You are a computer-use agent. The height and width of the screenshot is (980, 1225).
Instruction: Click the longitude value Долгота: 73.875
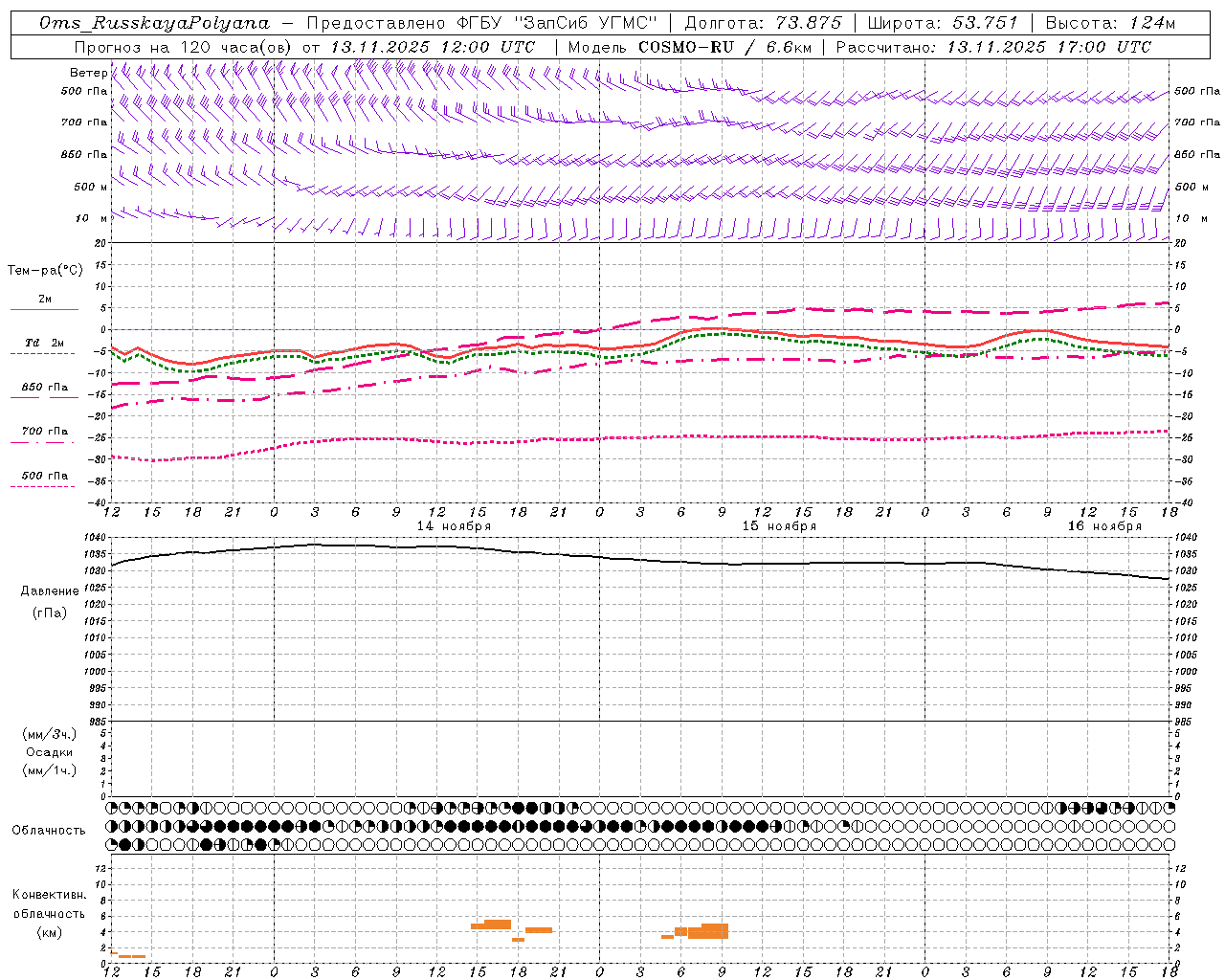[764, 23]
